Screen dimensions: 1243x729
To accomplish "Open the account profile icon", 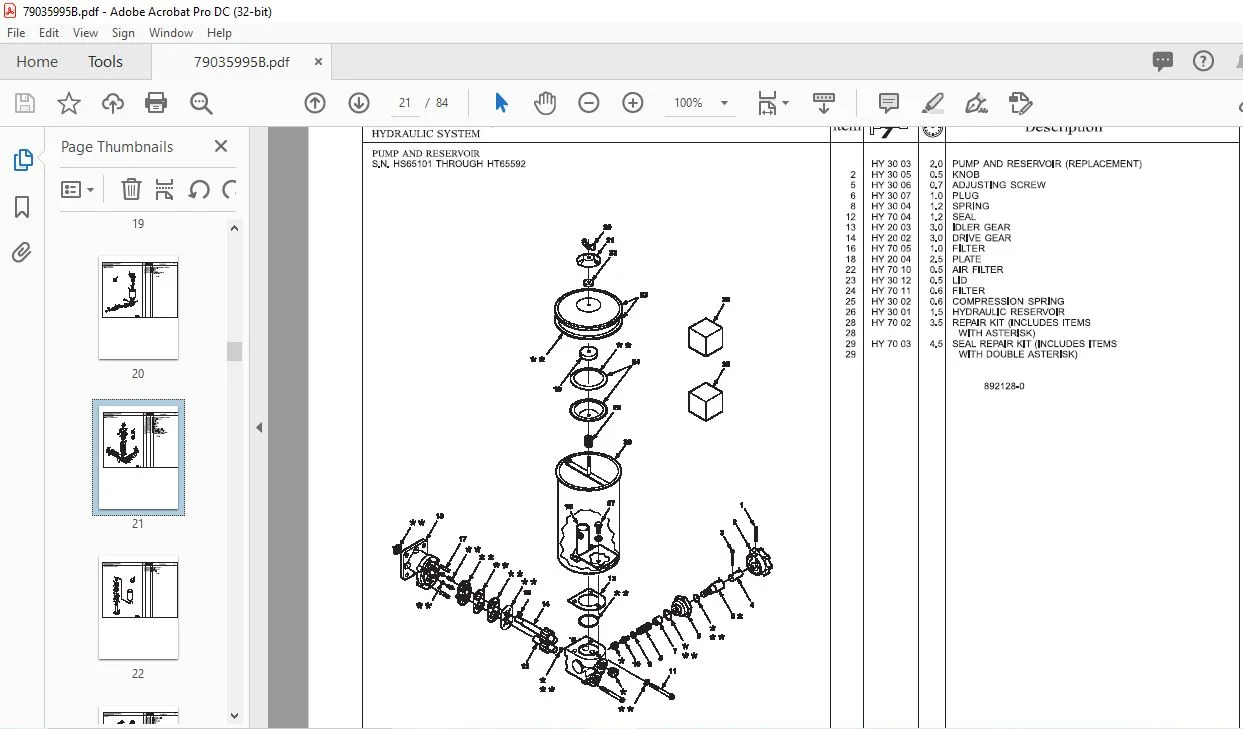I will coord(1241,61).
